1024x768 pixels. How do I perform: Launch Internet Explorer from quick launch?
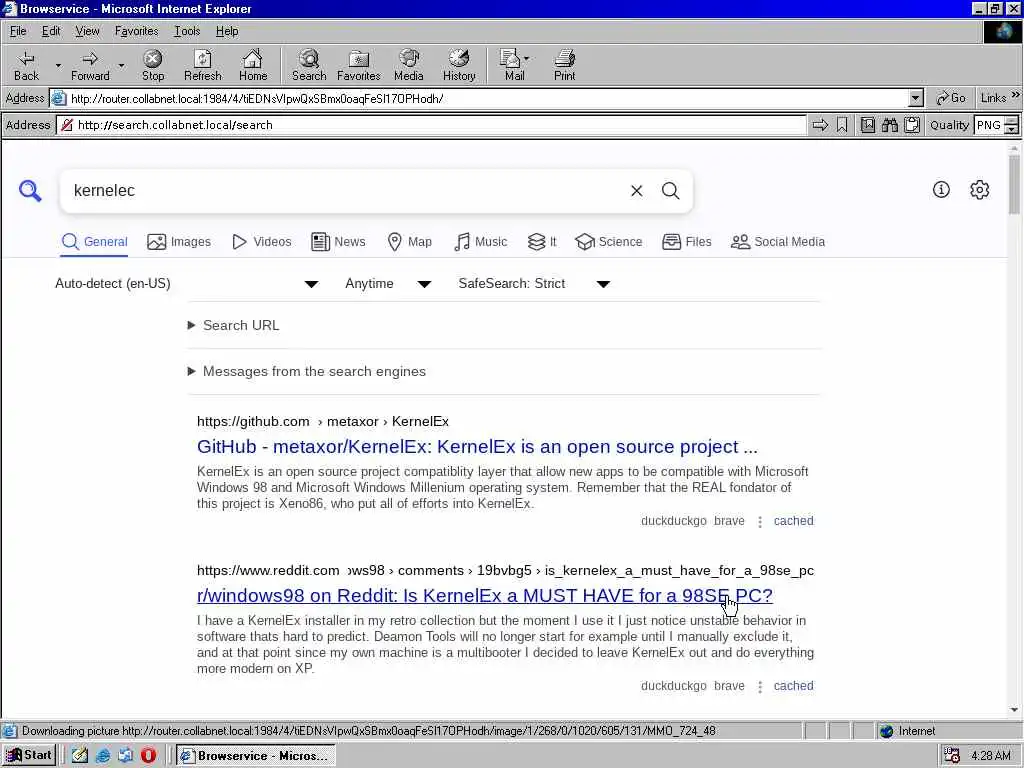point(103,756)
